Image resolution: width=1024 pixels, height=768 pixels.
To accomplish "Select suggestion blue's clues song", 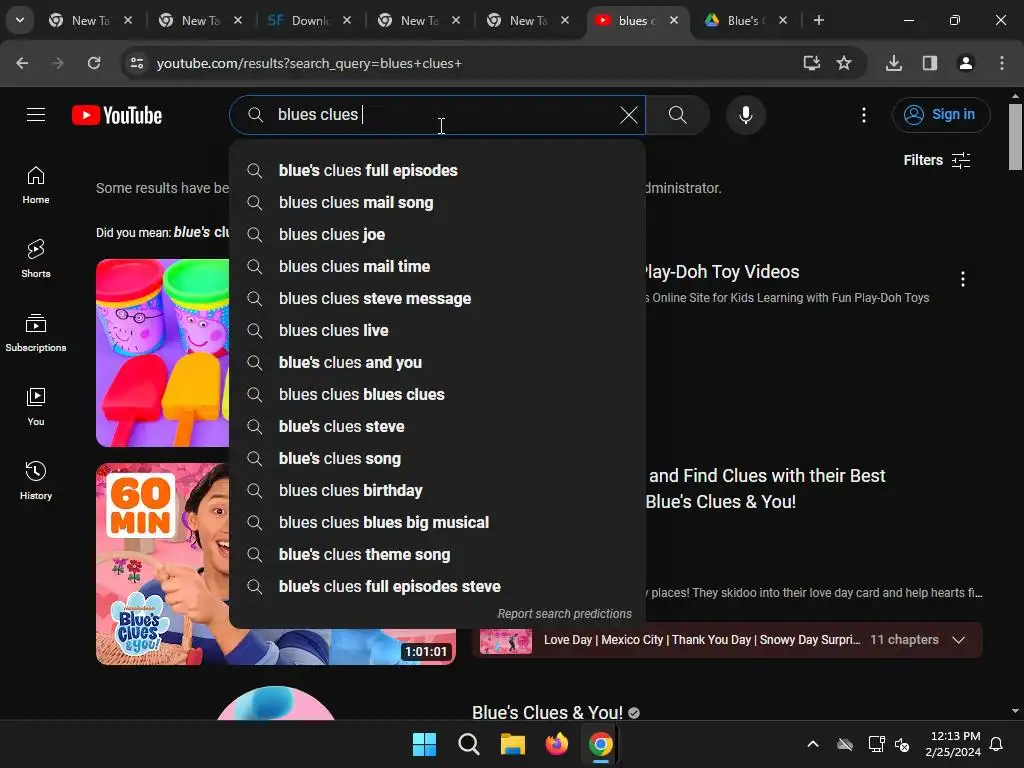I will pos(437,458).
